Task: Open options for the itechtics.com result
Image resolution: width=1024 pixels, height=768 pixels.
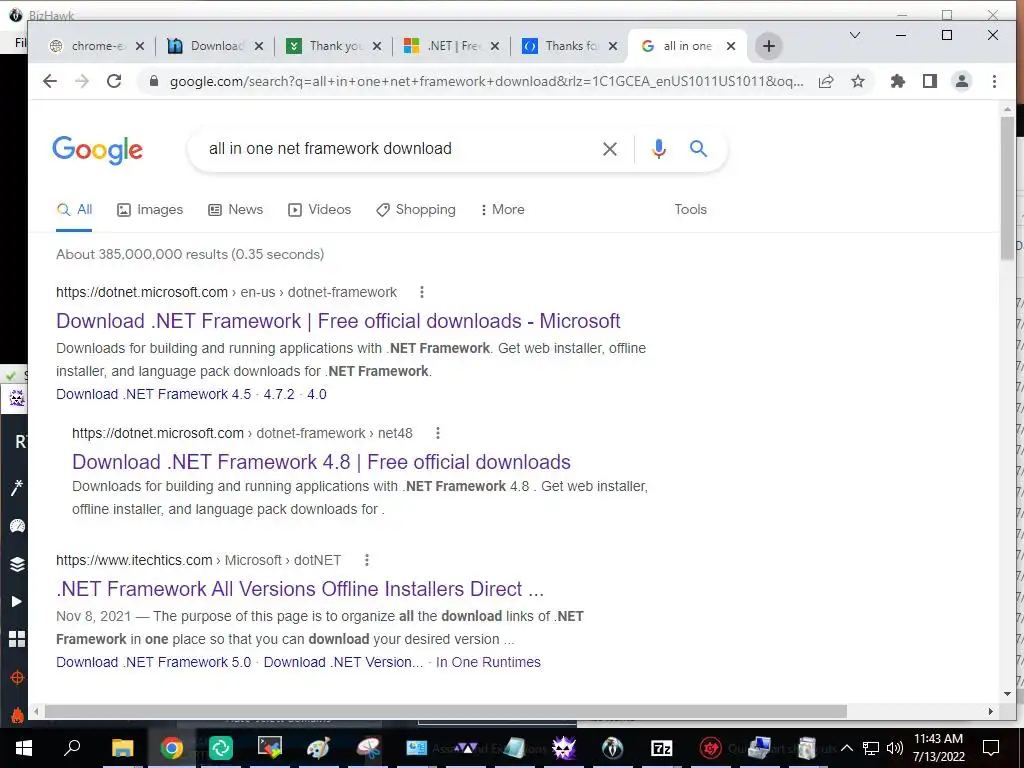Action: (367, 560)
